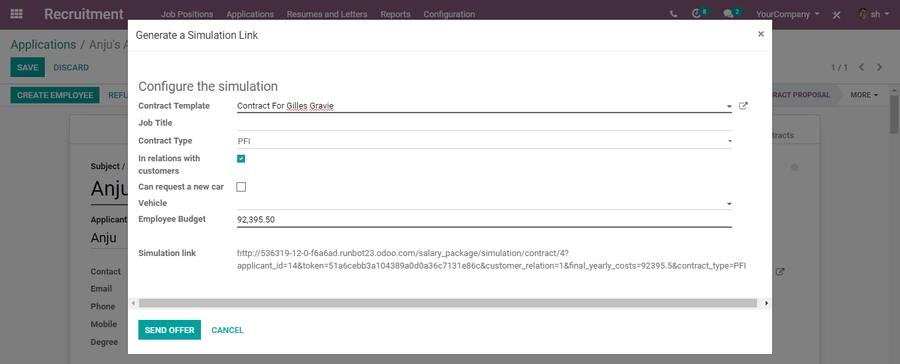Open the MORE stages dropdown
The image size is (900, 364).
(x=864, y=95)
